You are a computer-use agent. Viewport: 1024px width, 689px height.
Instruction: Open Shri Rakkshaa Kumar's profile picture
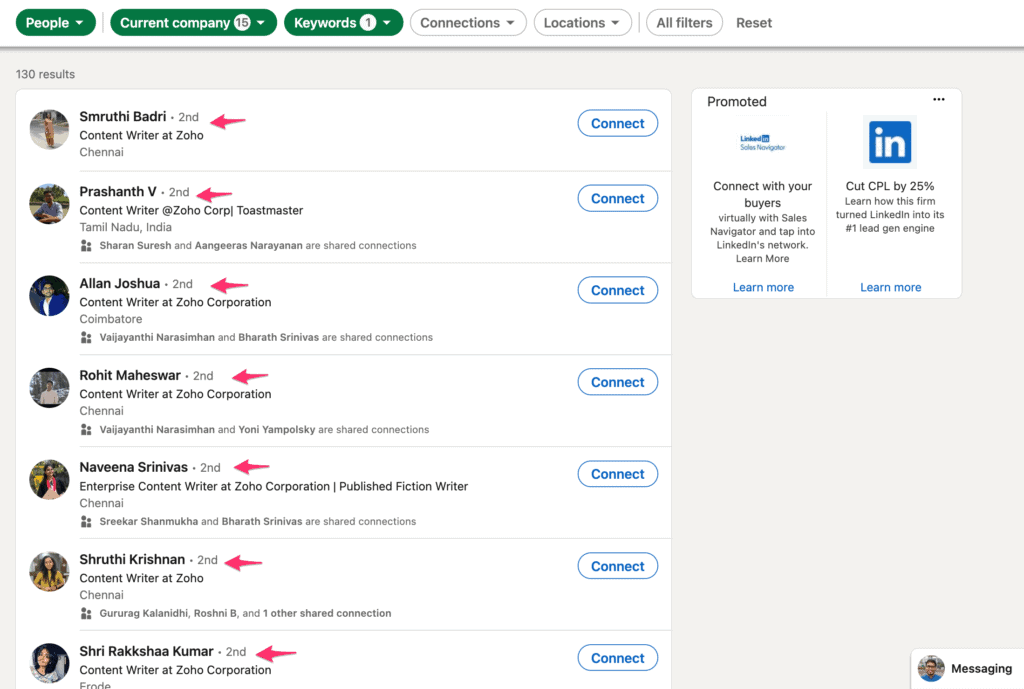(x=50, y=664)
